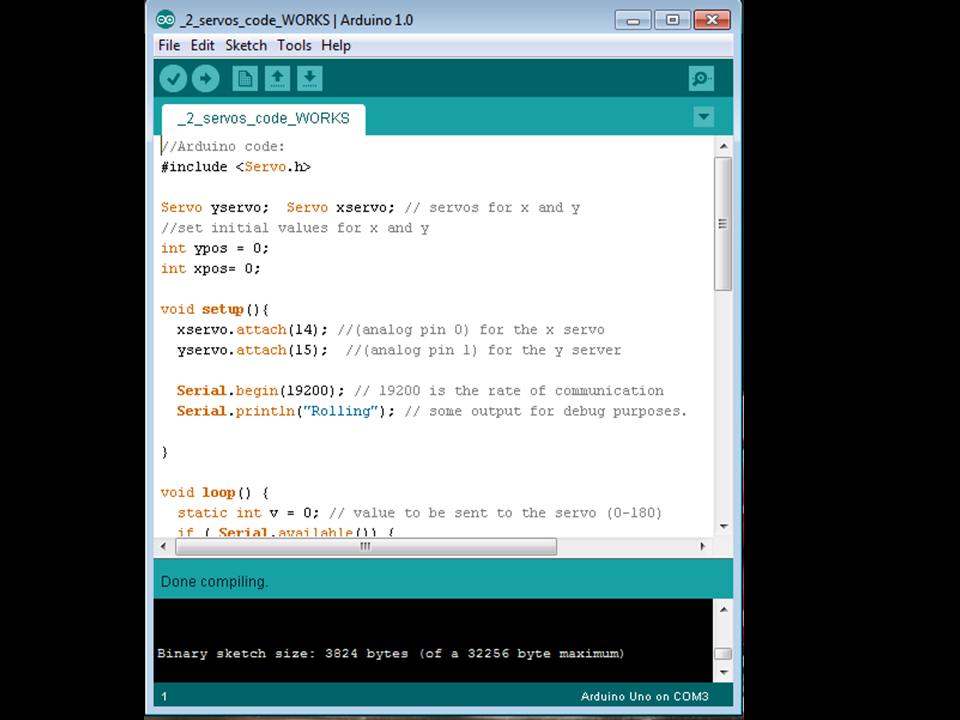Screen dimensions: 960x720
Task: Click the '//set initial values for x and y' comment
Action: tap(294, 228)
